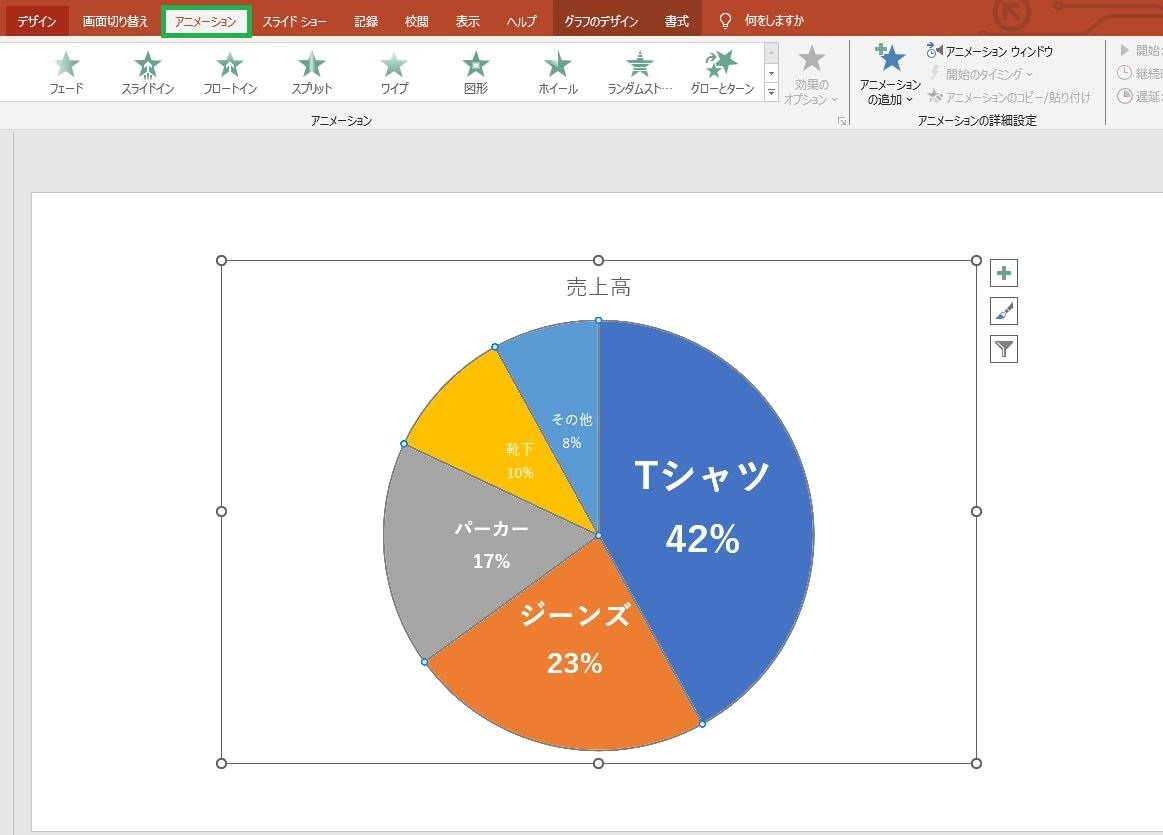
Task: Open the 記録 tab
Action: (366, 22)
